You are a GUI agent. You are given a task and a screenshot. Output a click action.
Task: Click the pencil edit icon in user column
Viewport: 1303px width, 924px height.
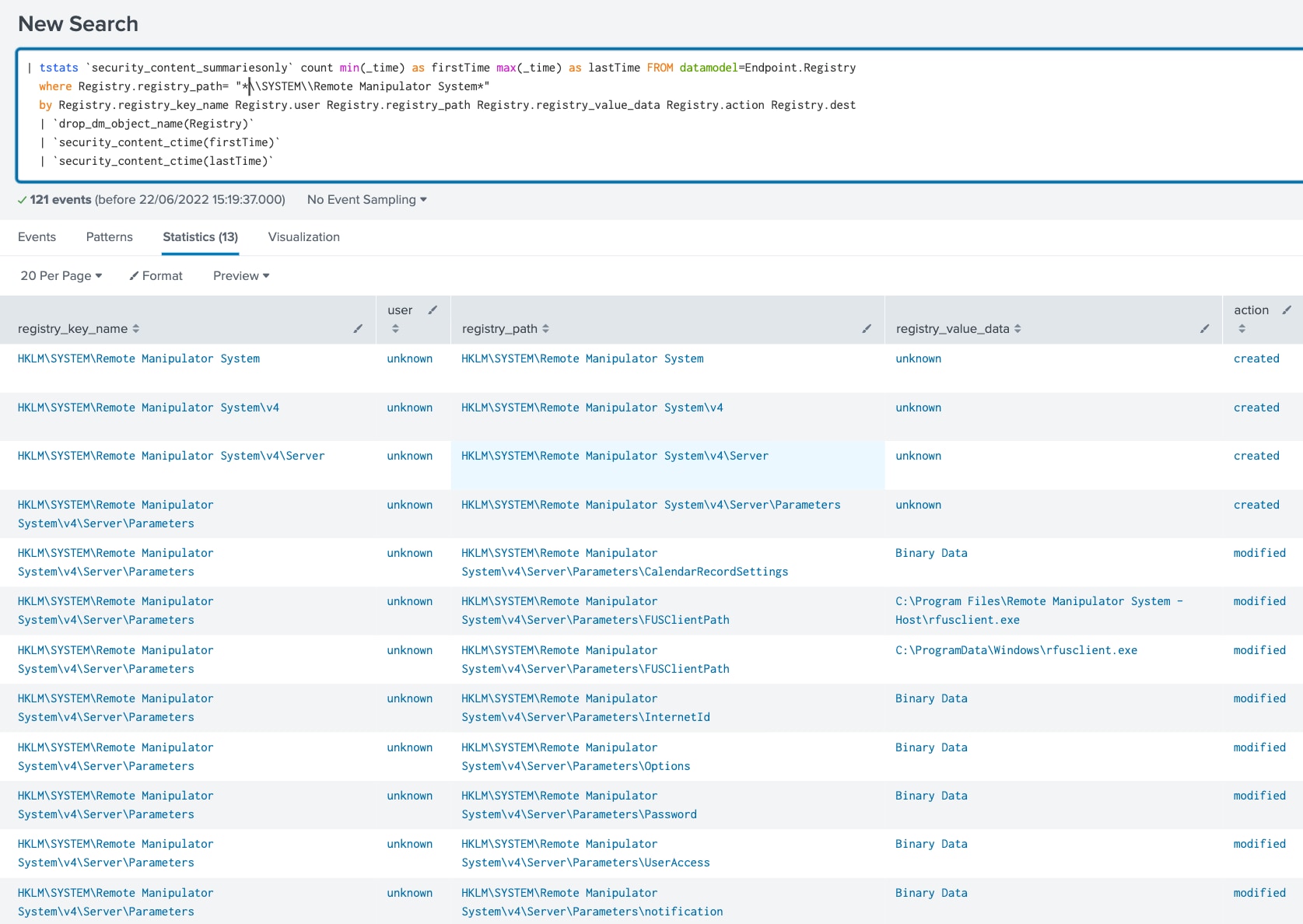433,310
